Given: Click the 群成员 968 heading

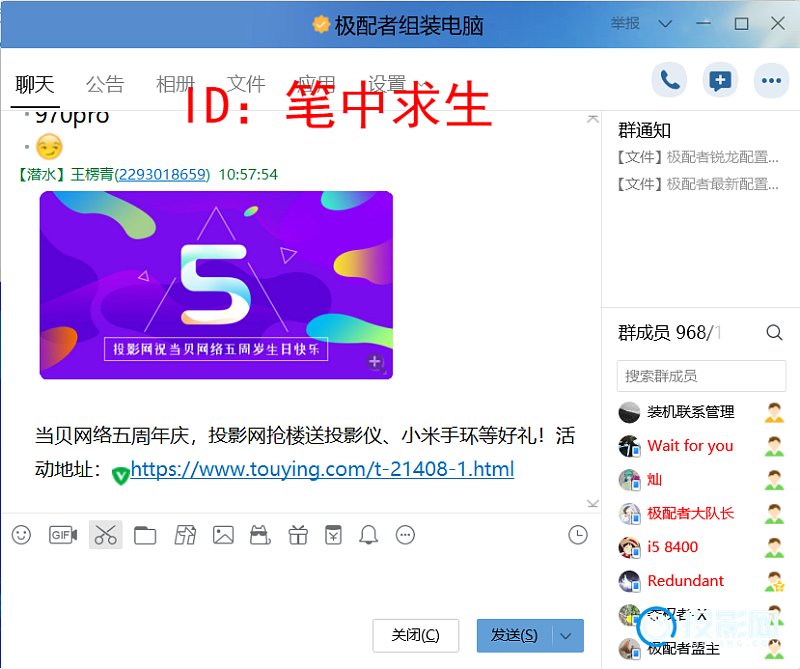Looking at the screenshot, I should 668,333.
